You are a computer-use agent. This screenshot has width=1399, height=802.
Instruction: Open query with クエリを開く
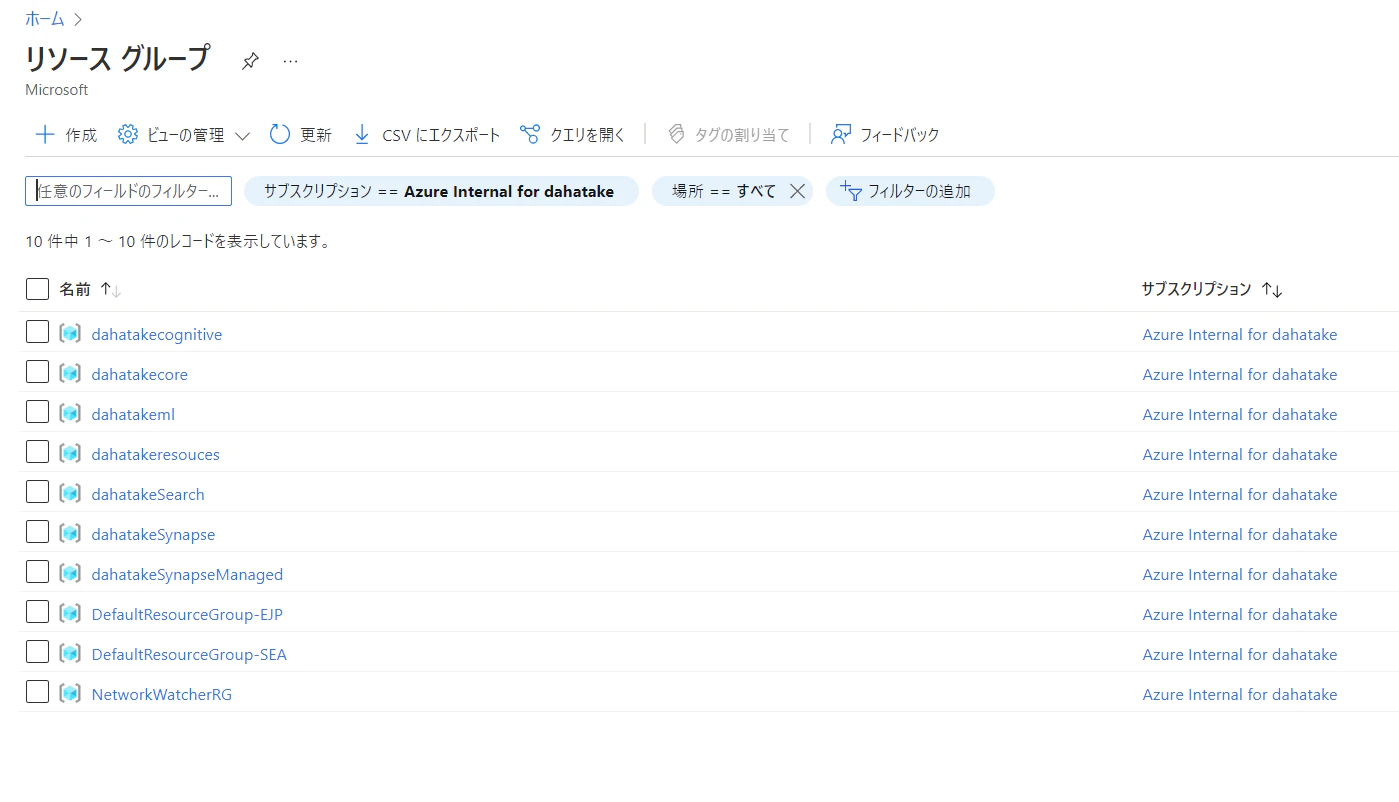(x=573, y=135)
